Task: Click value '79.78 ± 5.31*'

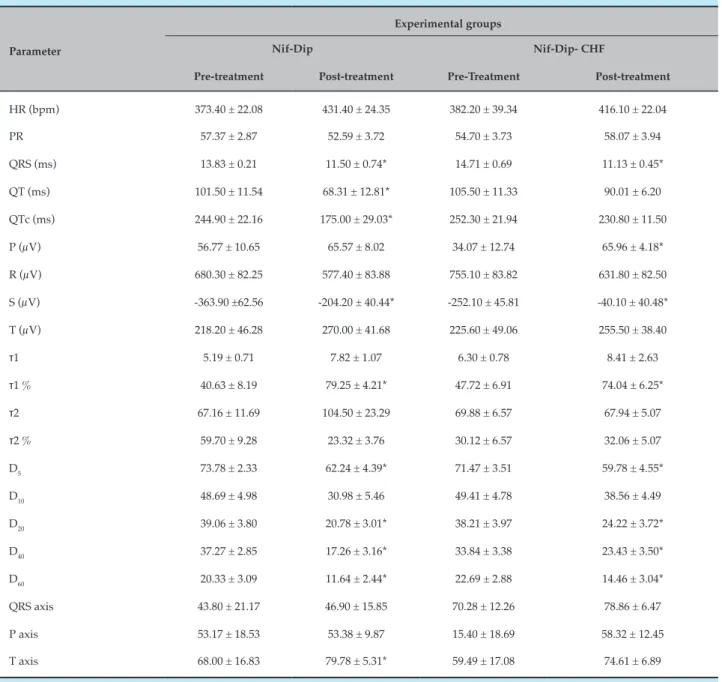Action: 356,661
